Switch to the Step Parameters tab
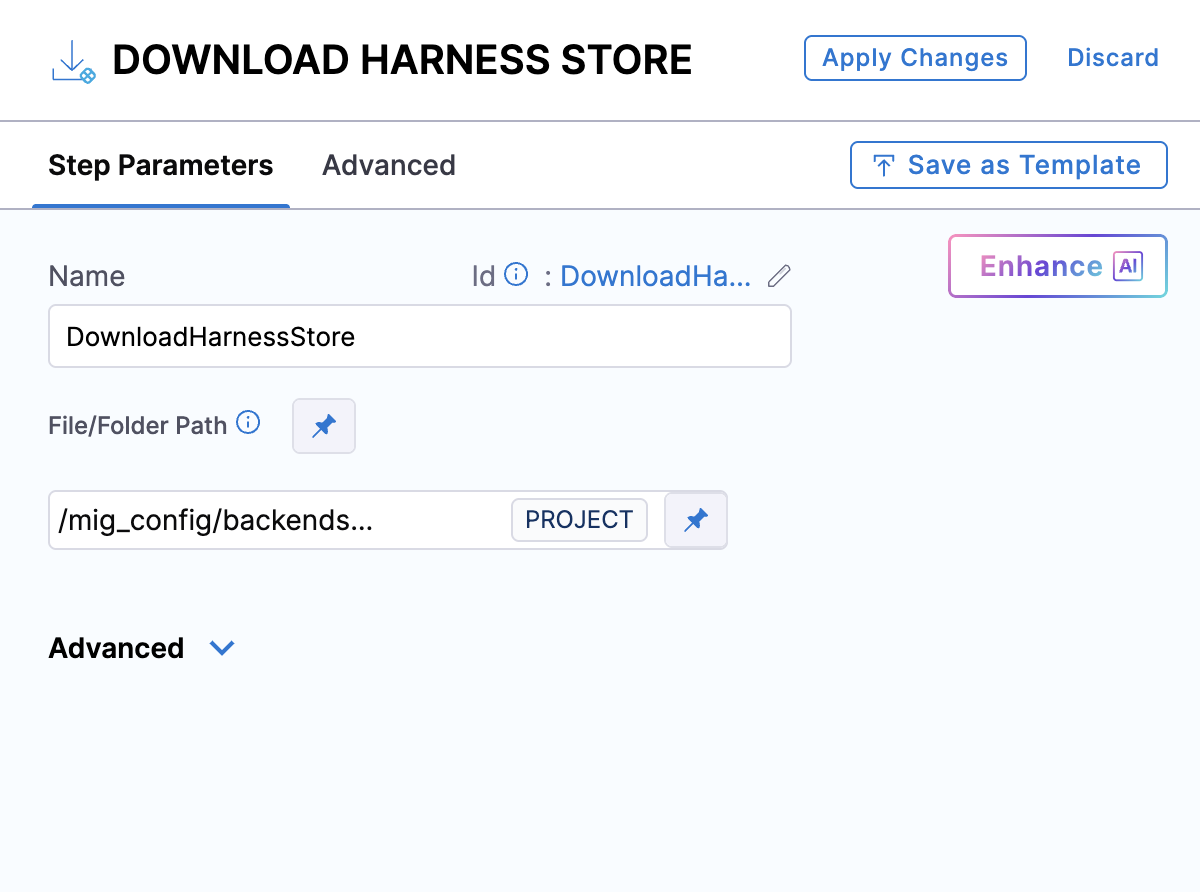 160,165
